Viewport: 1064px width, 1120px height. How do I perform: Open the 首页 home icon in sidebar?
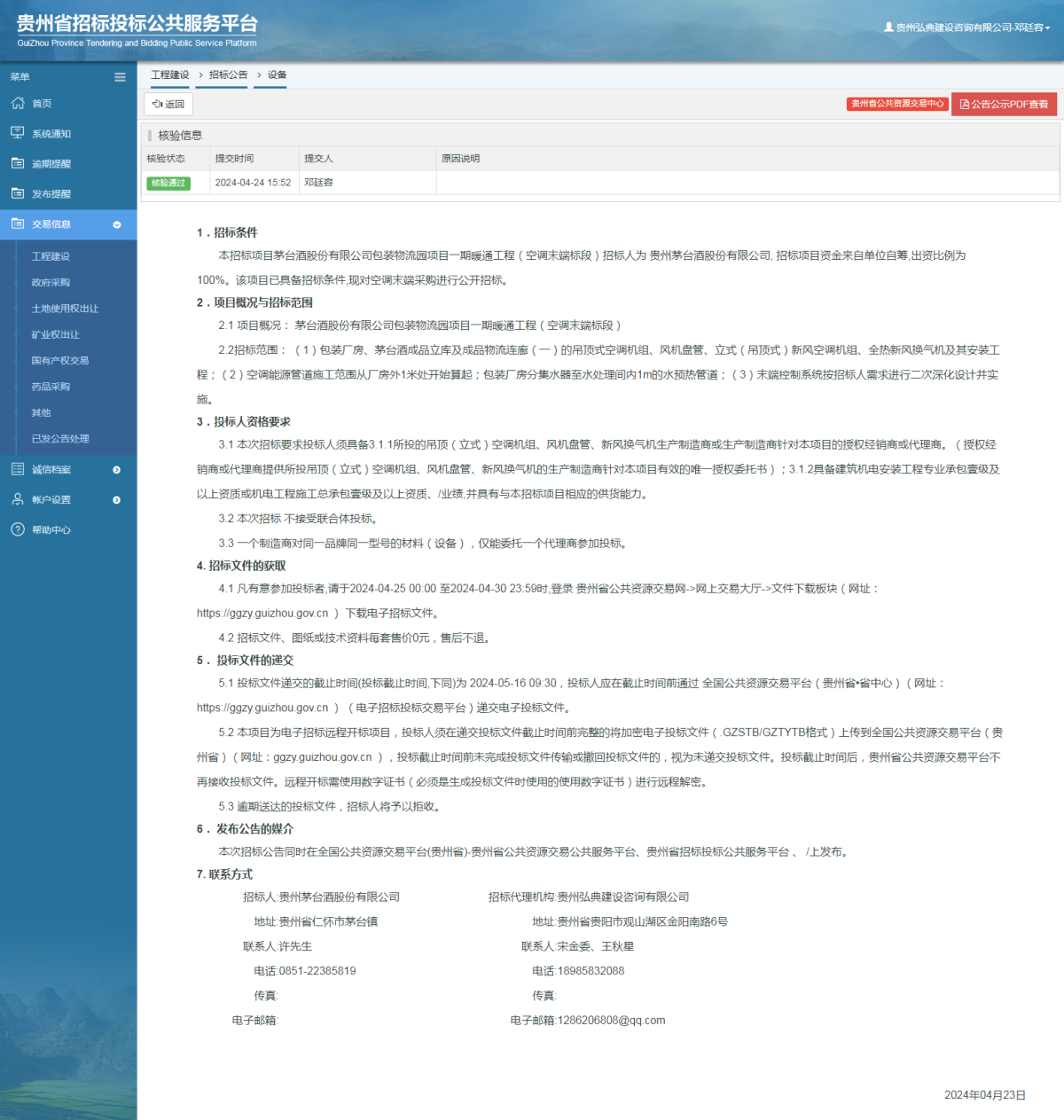17,103
